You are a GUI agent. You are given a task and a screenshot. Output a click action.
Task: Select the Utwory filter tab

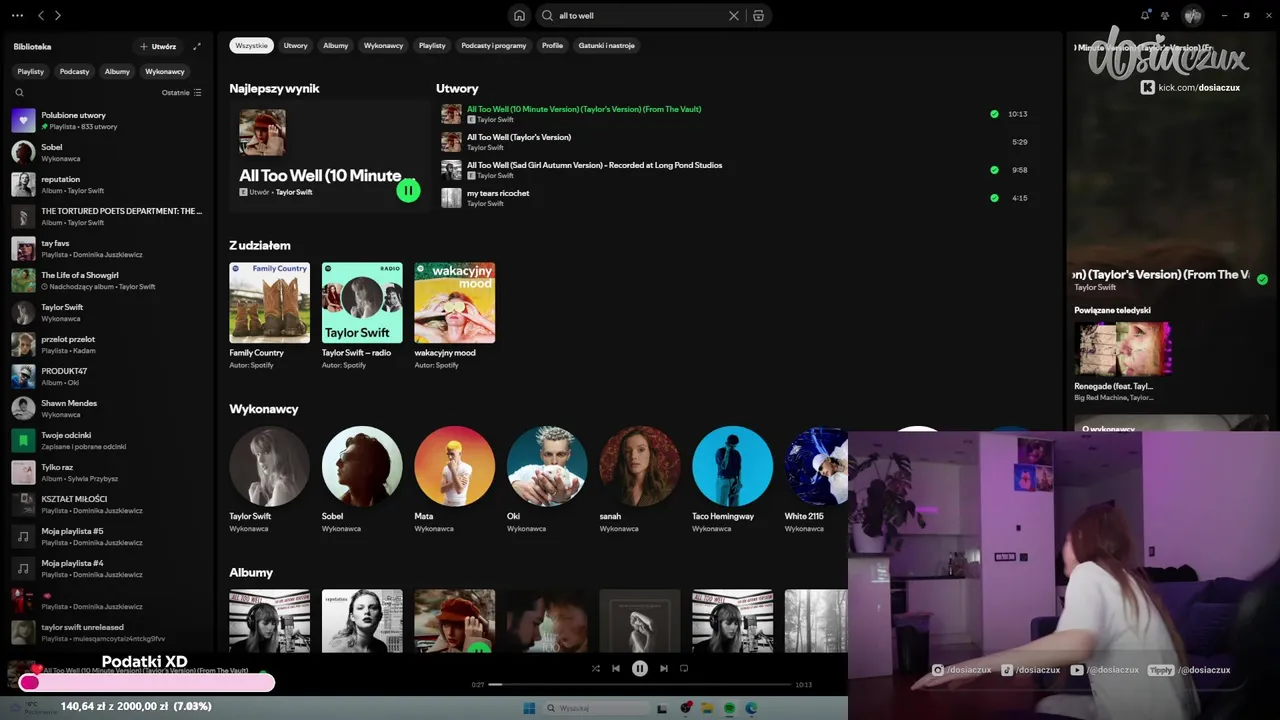click(x=295, y=45)
